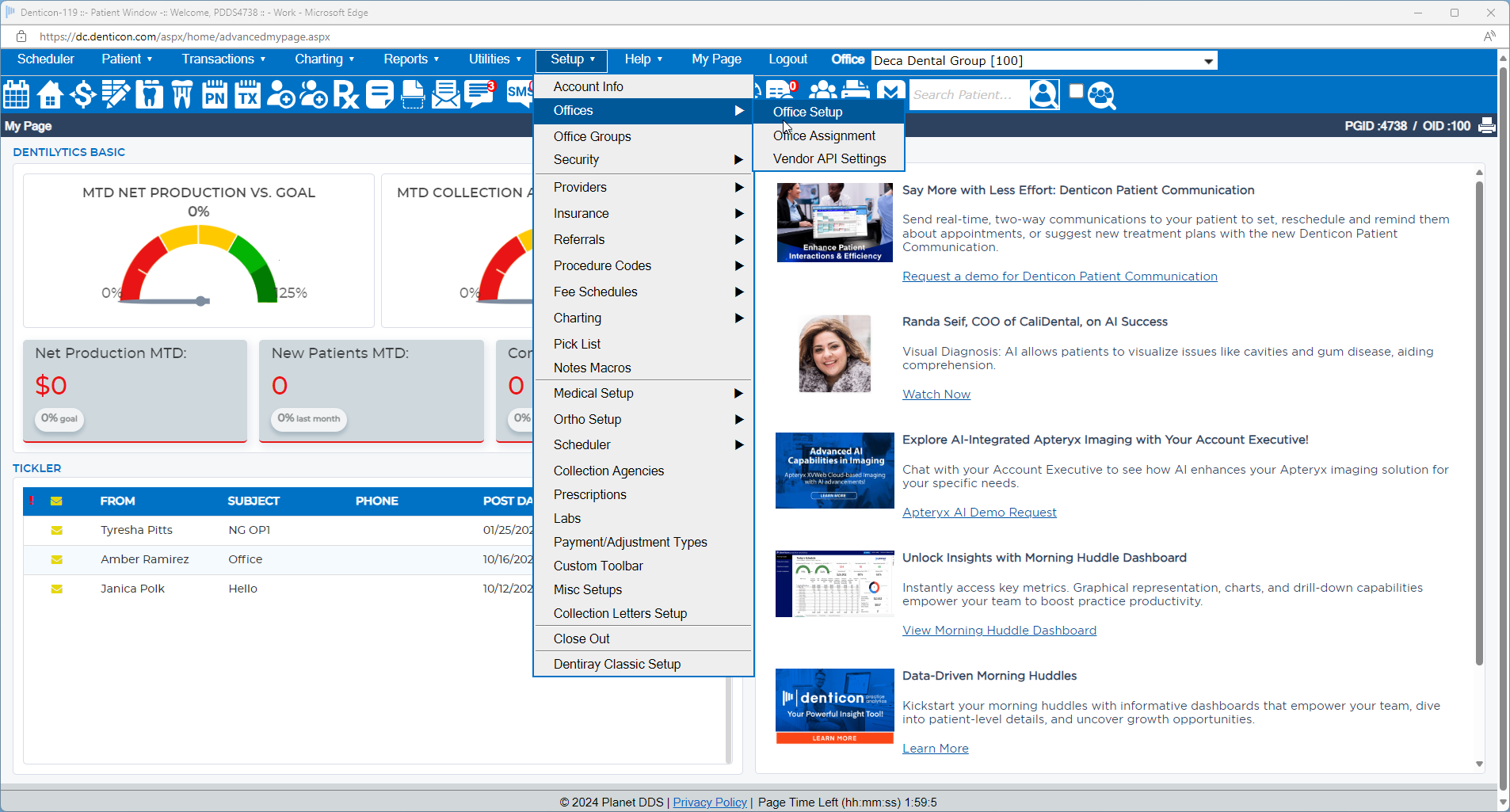Open the tooth chart box icon
Image resolution: width=1510 pixels, height=812 pixels.
pos(149,94)
